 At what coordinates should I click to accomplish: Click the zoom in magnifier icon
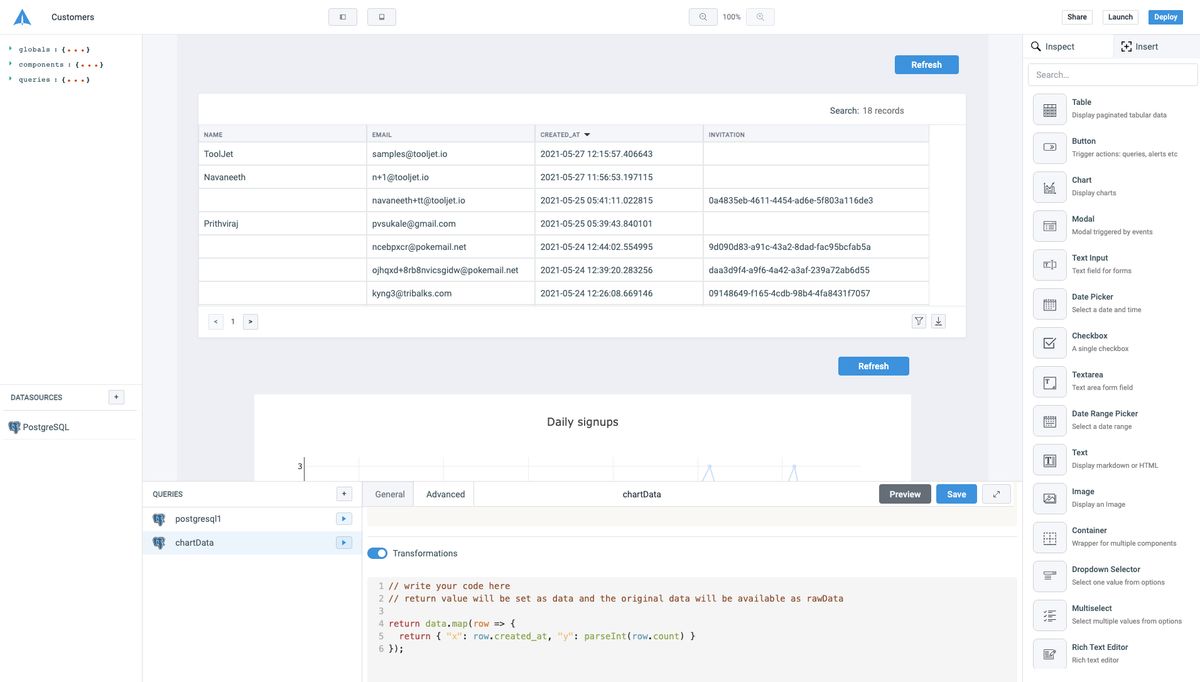760,17
